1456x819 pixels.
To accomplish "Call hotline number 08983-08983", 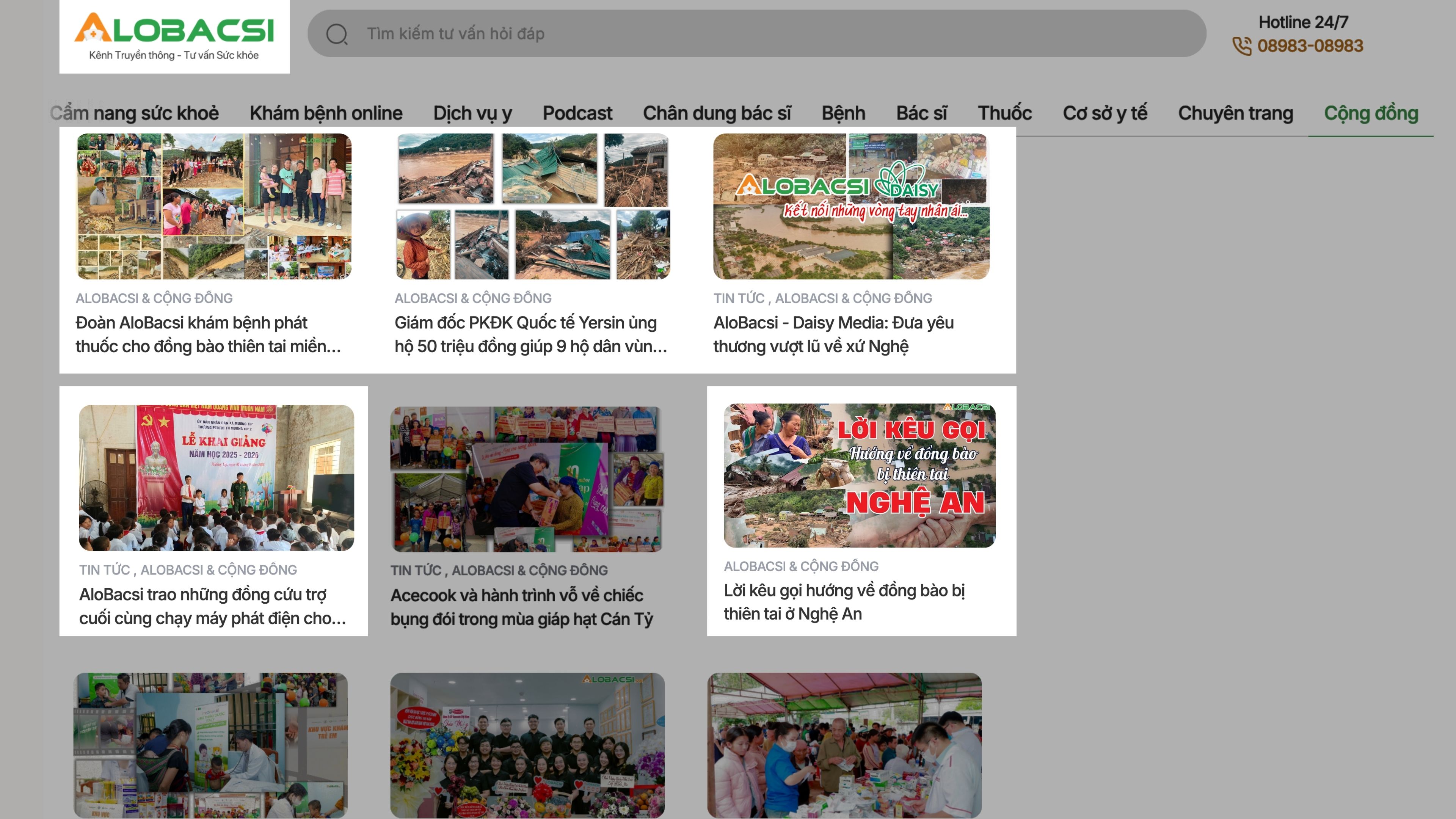I will point(1310,46).
